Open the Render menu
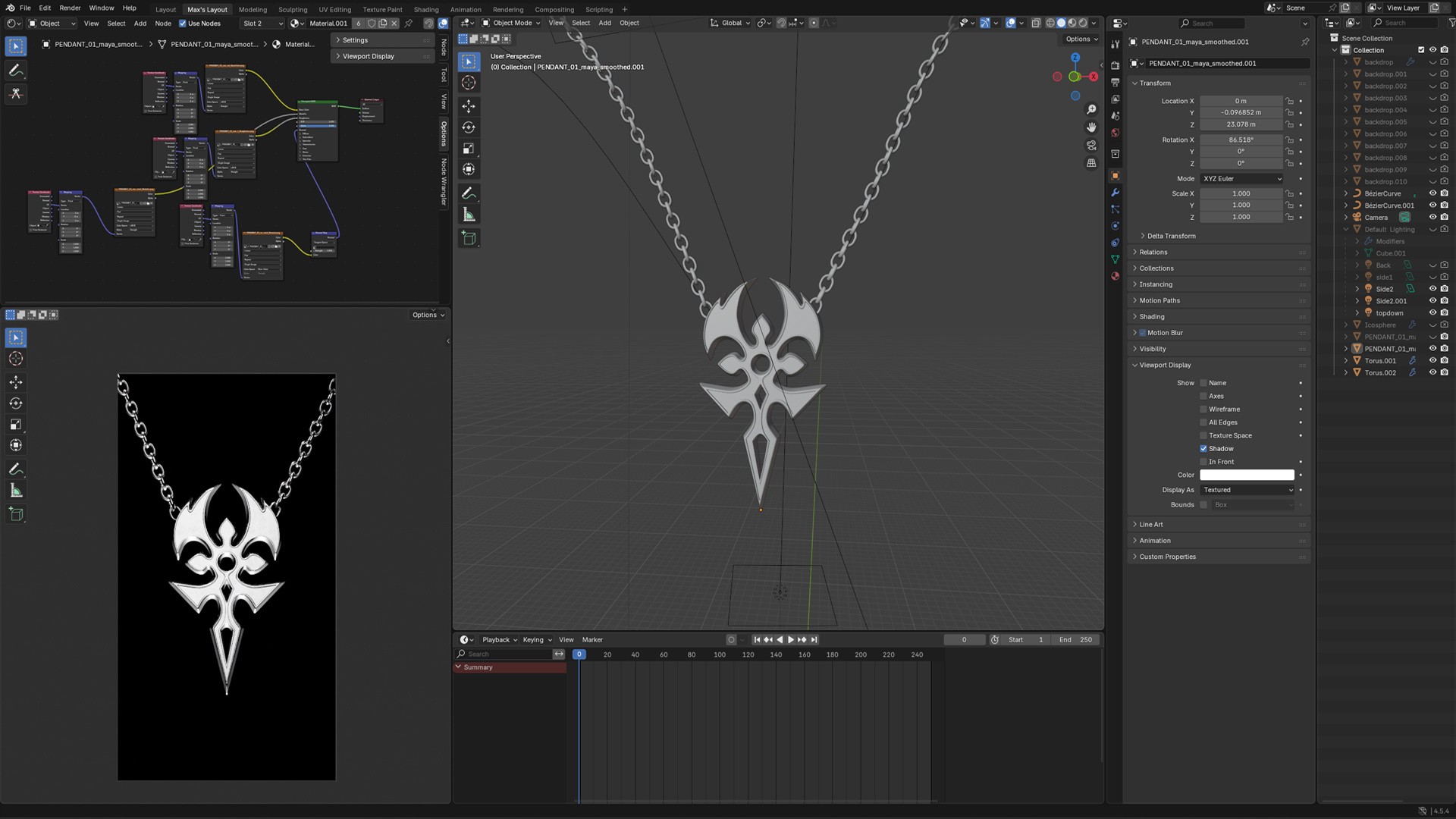The image size is (1456, 819). point(70,8)
